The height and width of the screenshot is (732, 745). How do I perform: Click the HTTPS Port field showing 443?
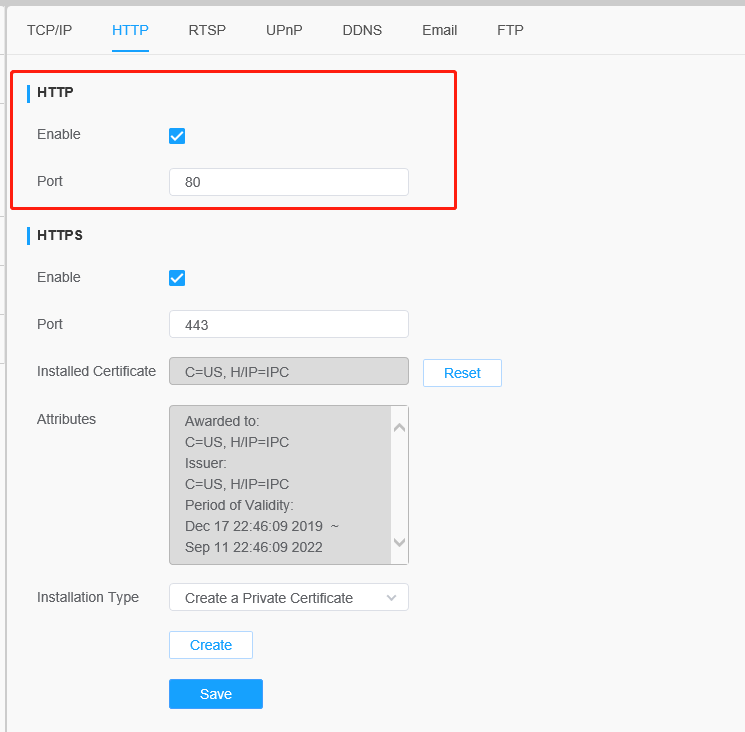(x=289, y=324)
